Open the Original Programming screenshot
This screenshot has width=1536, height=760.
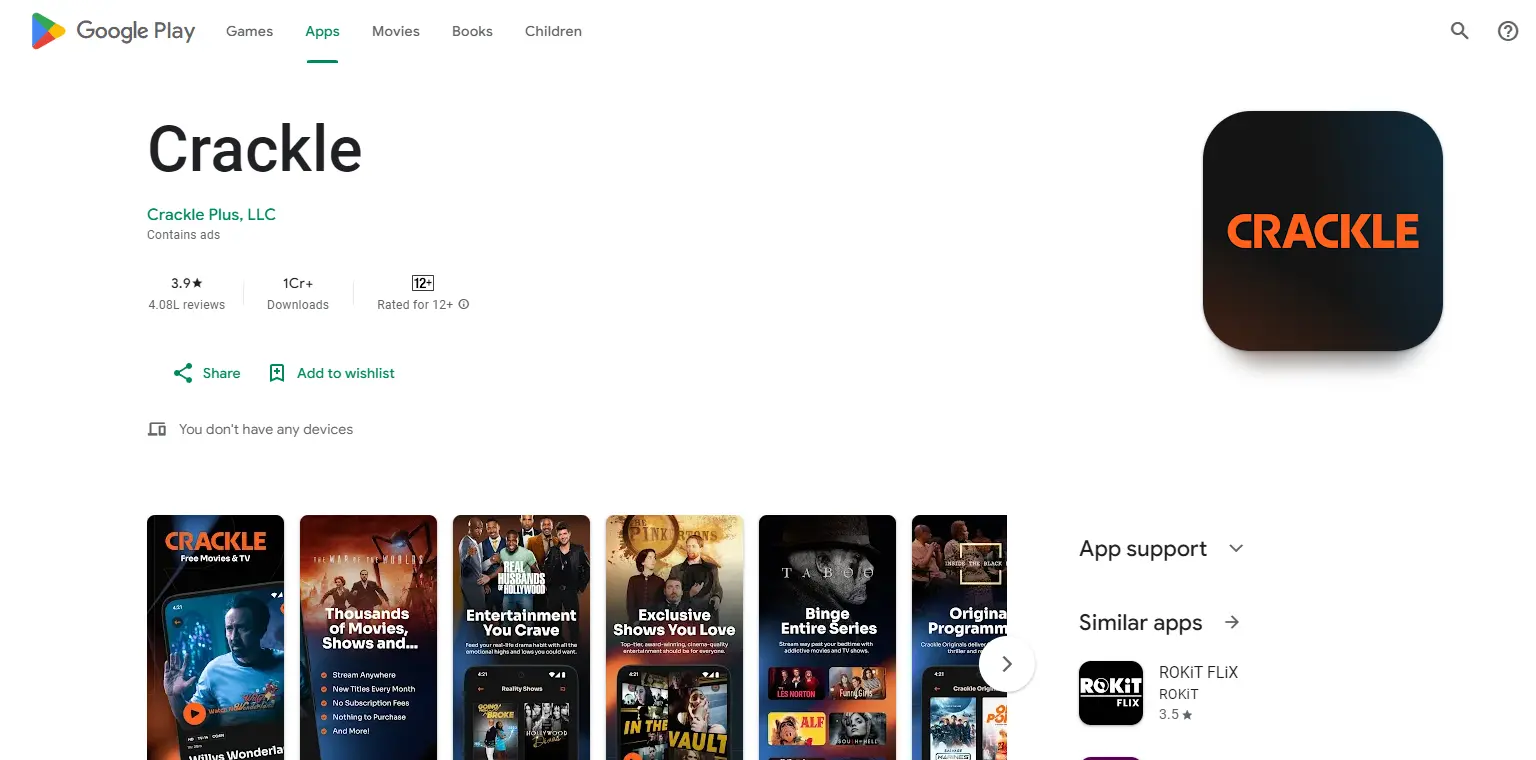[959, 637]
